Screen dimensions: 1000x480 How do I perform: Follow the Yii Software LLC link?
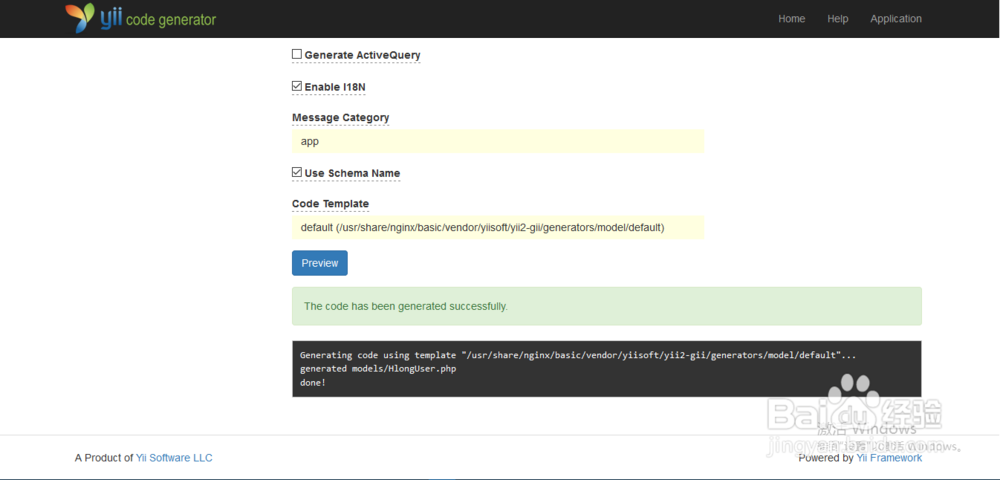[x=174, y=458]
